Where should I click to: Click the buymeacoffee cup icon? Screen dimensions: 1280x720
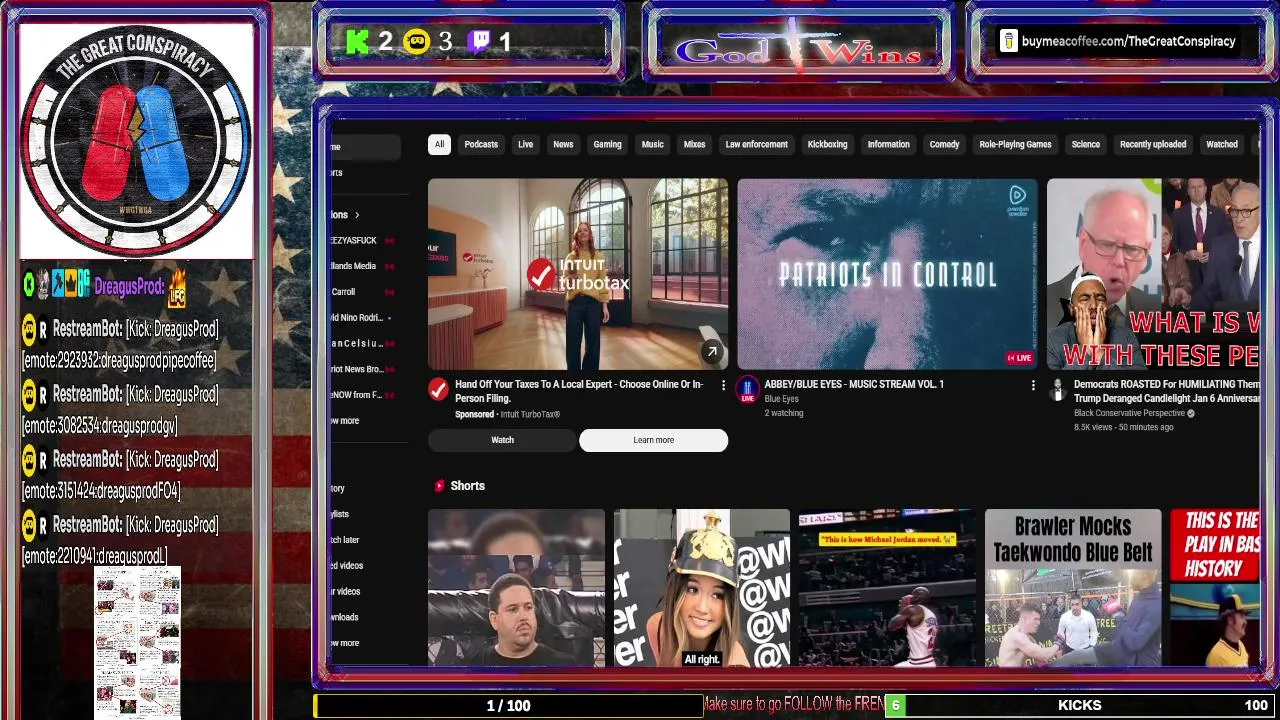[1009, 41]
